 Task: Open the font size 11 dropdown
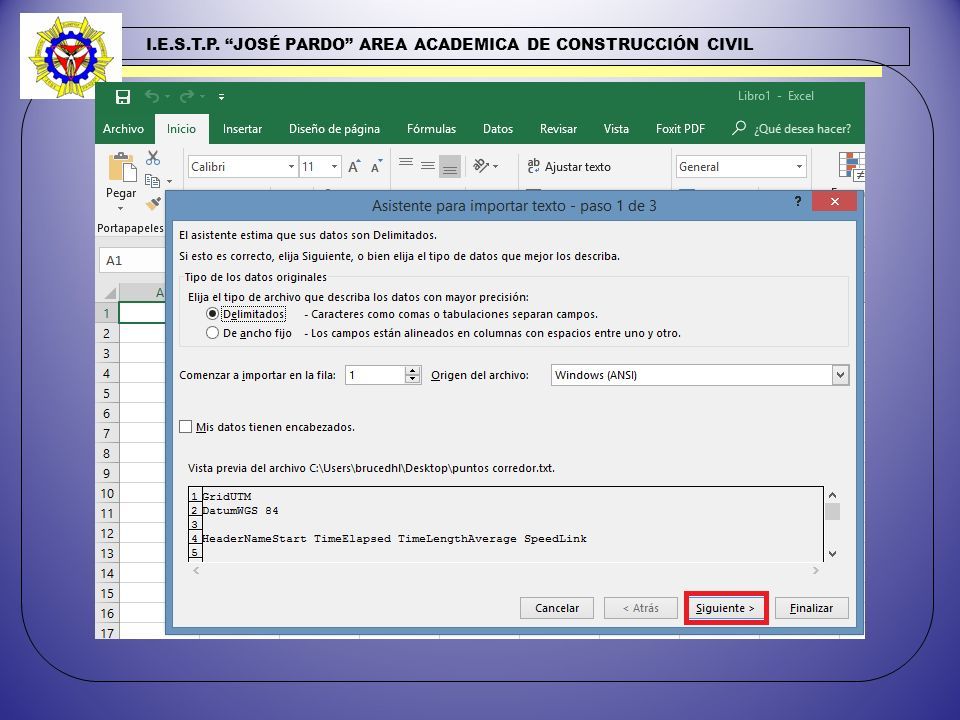pyautogui.click(x=334, y=167)
